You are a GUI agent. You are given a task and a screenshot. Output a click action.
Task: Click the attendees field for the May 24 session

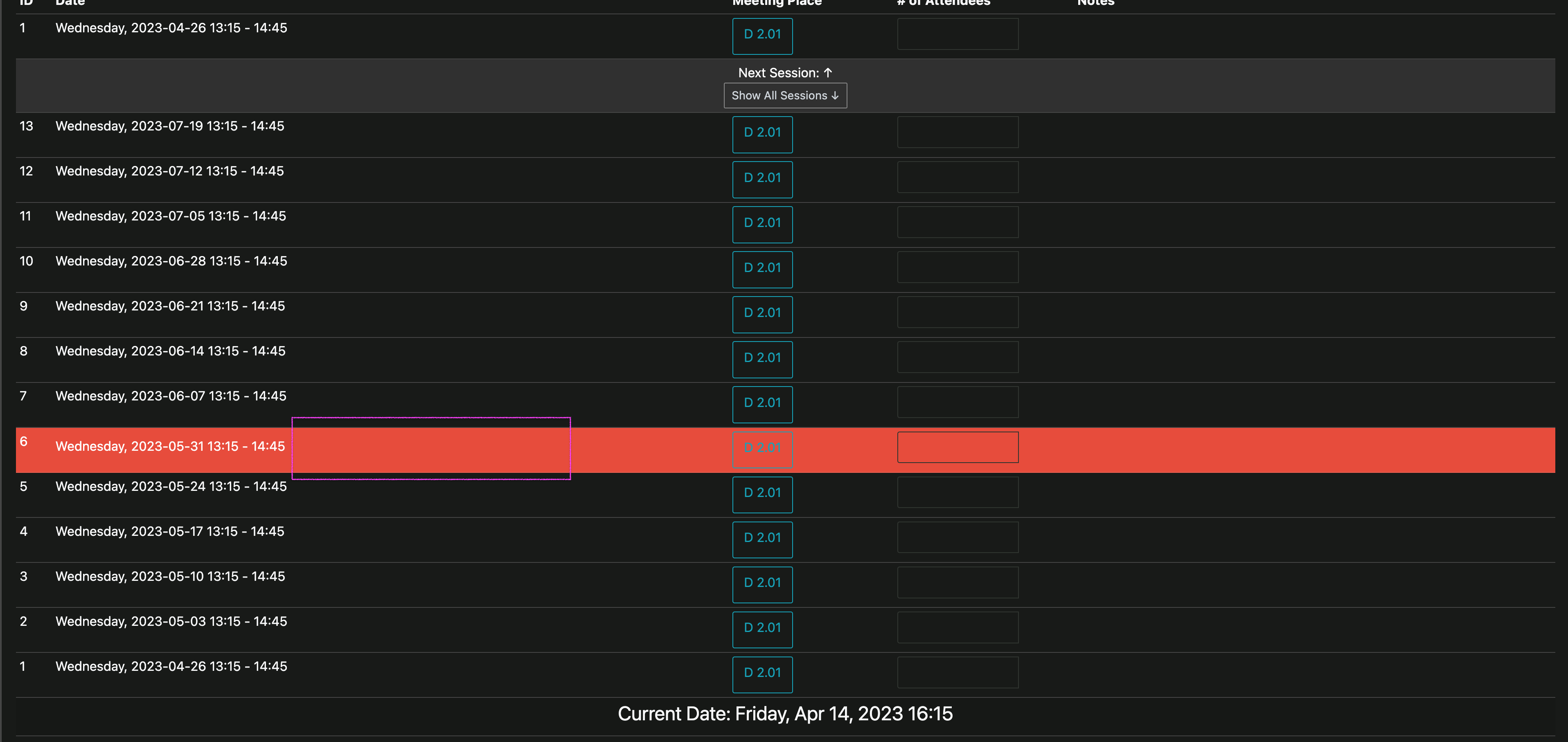pyautogui.click(x=957, y=492)
